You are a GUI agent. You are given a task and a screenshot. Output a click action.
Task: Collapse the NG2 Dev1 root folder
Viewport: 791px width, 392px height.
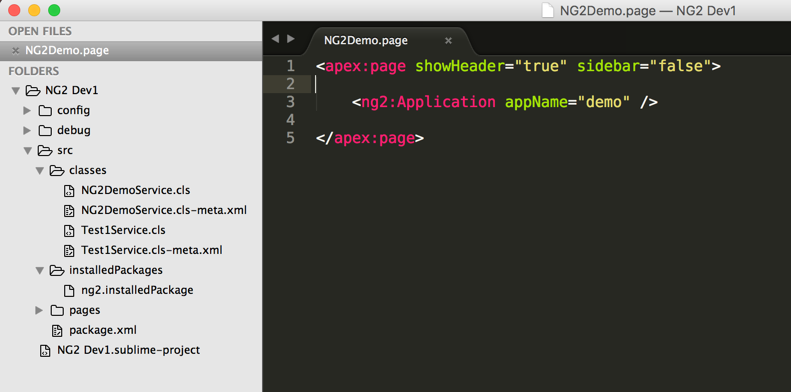point(15,91)
